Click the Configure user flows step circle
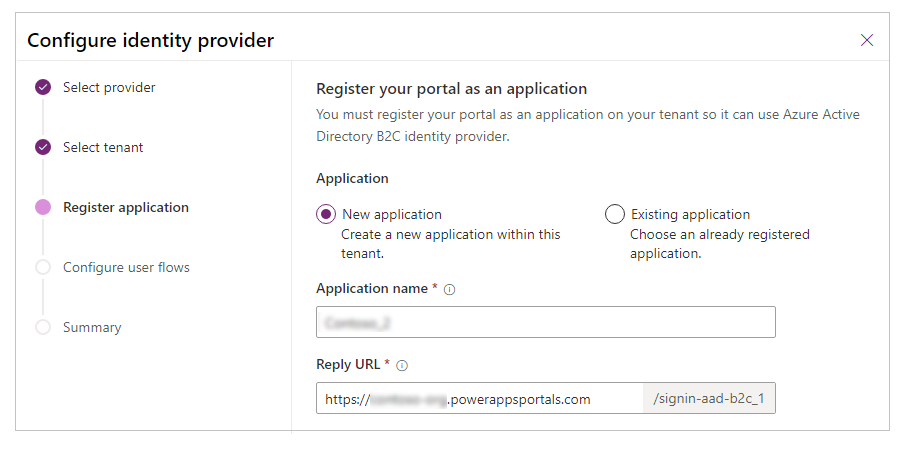 pos(42,268)
